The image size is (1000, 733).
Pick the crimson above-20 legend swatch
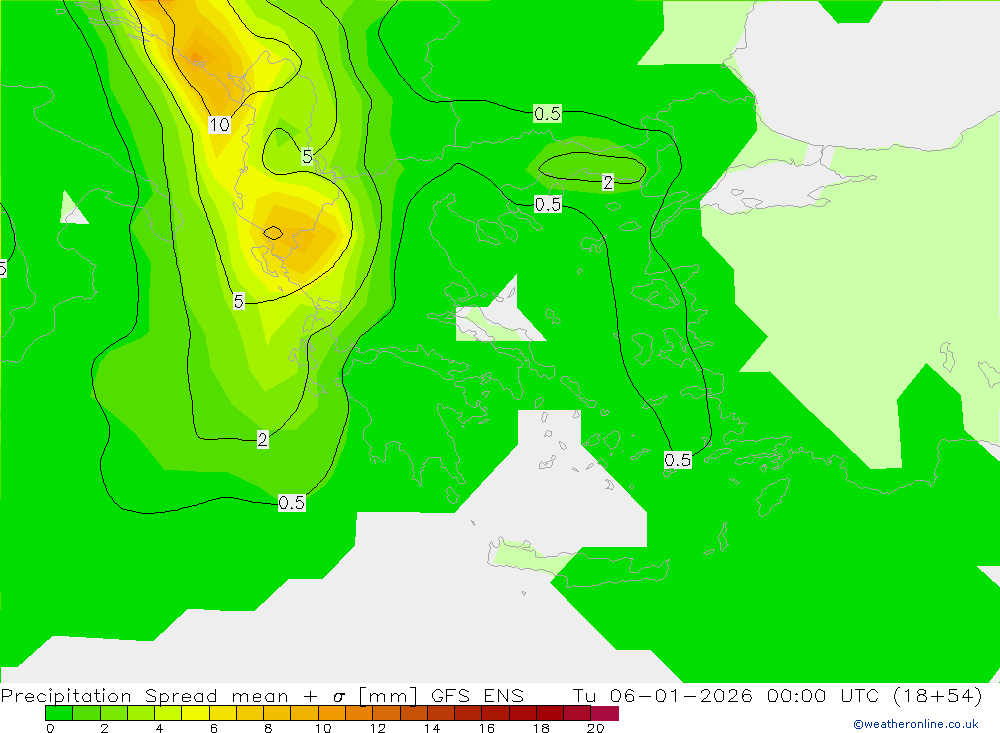point(605,713)
